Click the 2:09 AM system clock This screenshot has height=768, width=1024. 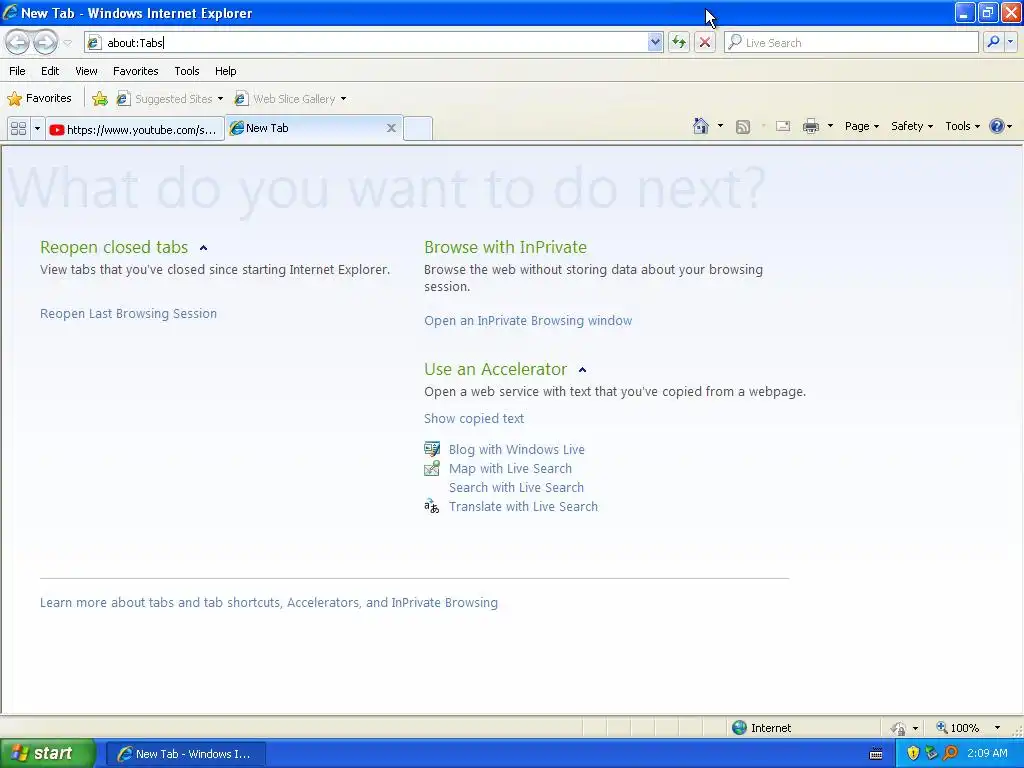coord(987,753)
